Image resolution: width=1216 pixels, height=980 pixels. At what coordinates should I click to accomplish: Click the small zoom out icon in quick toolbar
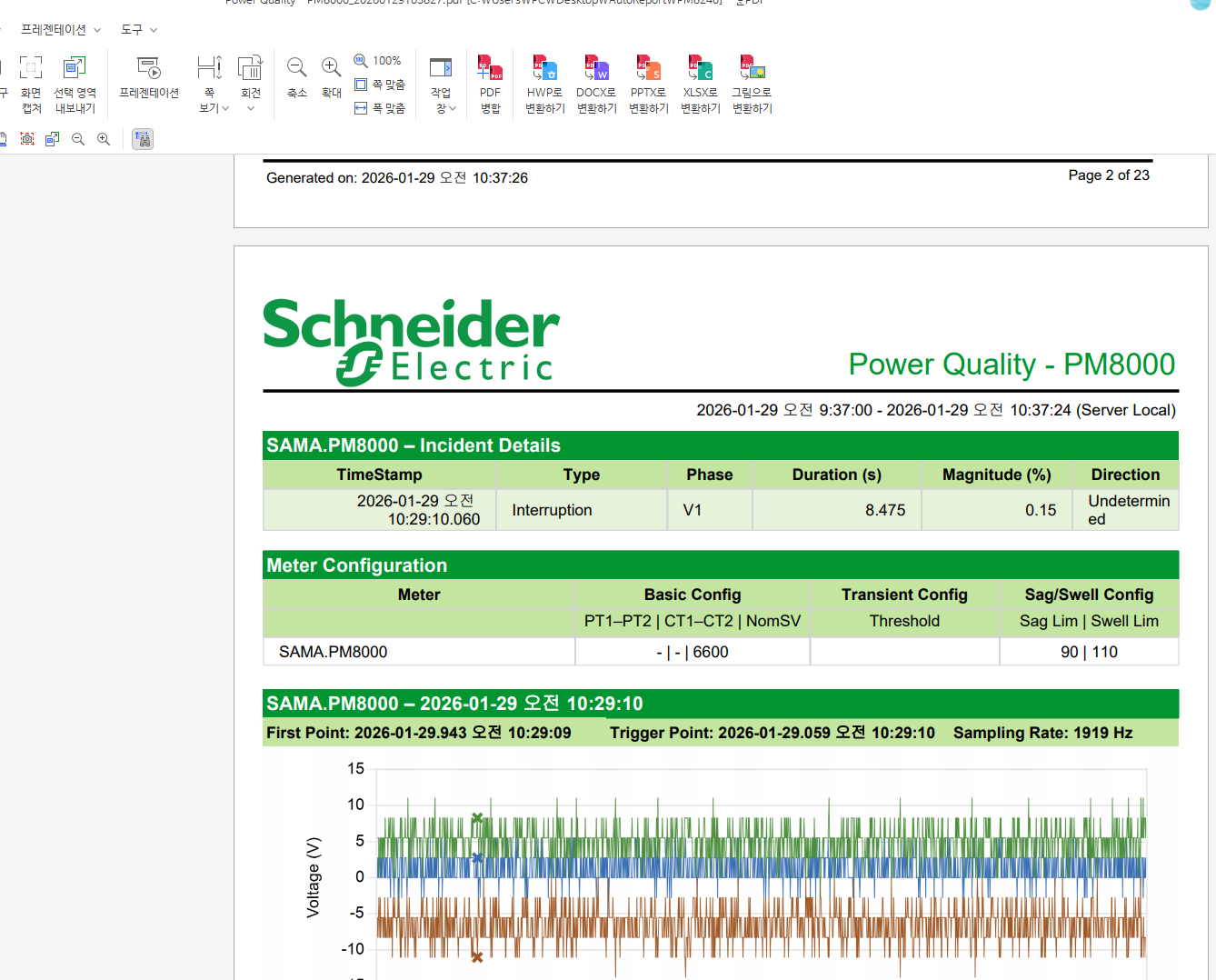click(x=78, y=139)
